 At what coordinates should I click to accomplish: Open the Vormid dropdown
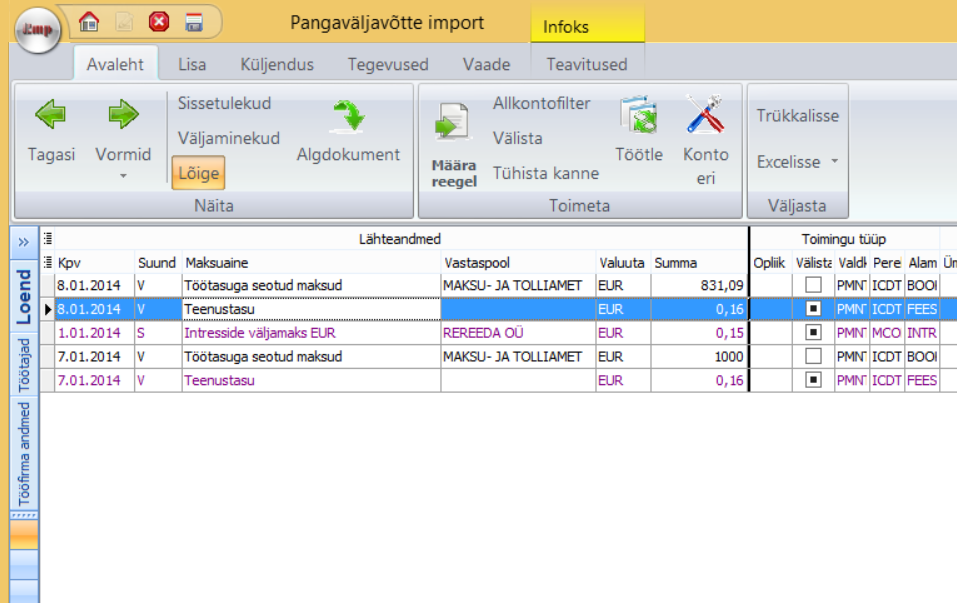(x=123, y=163)
